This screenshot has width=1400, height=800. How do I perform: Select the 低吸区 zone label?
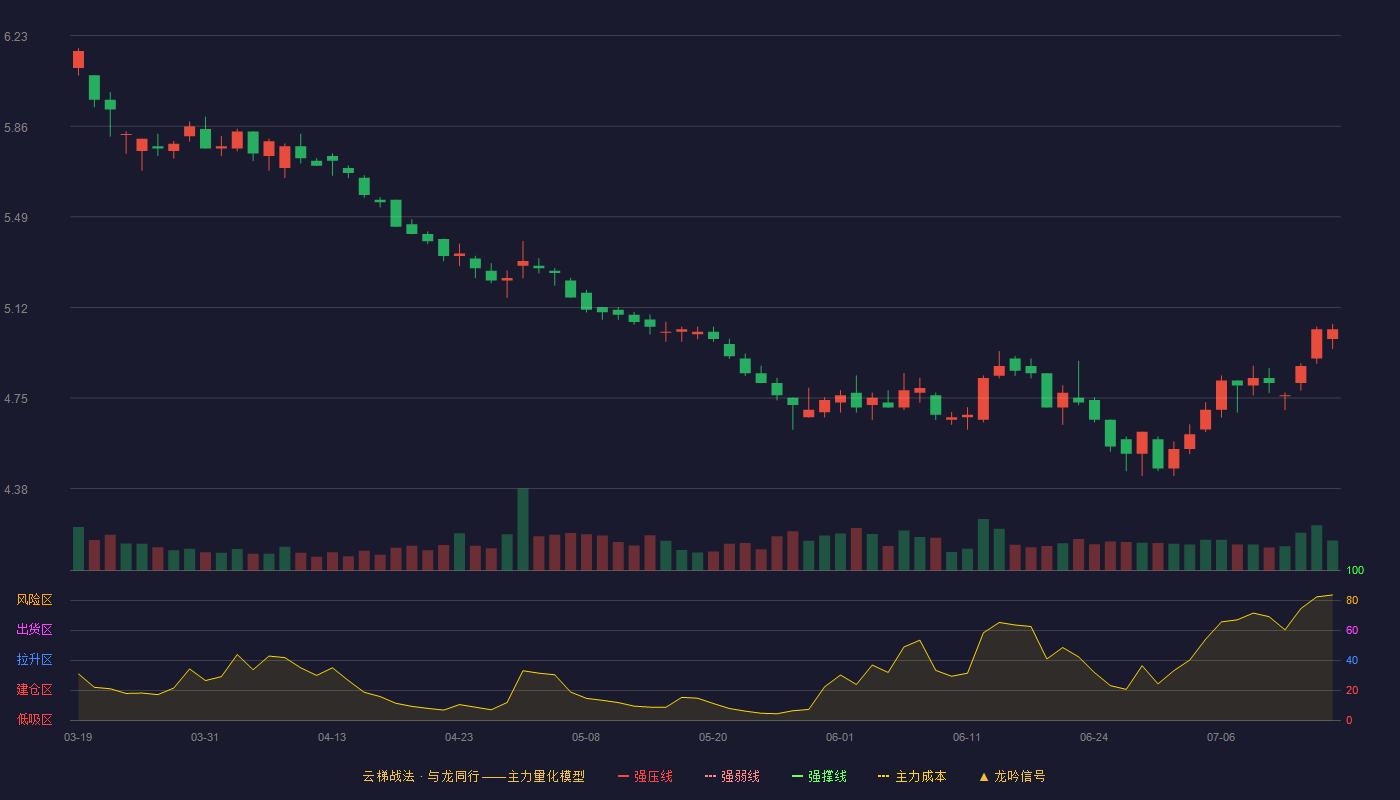point(34,719)
